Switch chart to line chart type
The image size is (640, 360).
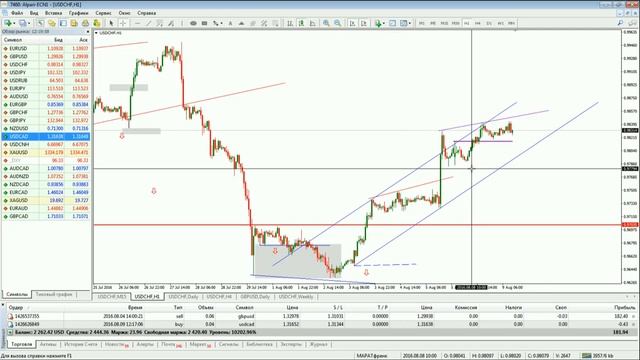coord(313,23)
